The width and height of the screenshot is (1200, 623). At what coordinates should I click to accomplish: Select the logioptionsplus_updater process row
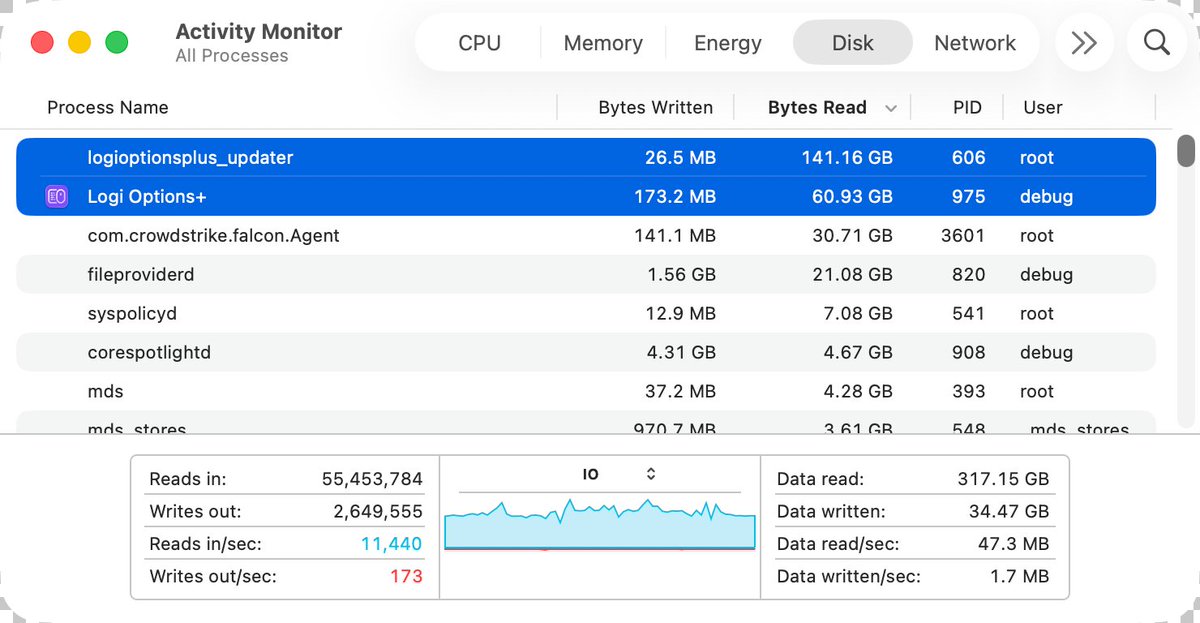click(586, 158)
